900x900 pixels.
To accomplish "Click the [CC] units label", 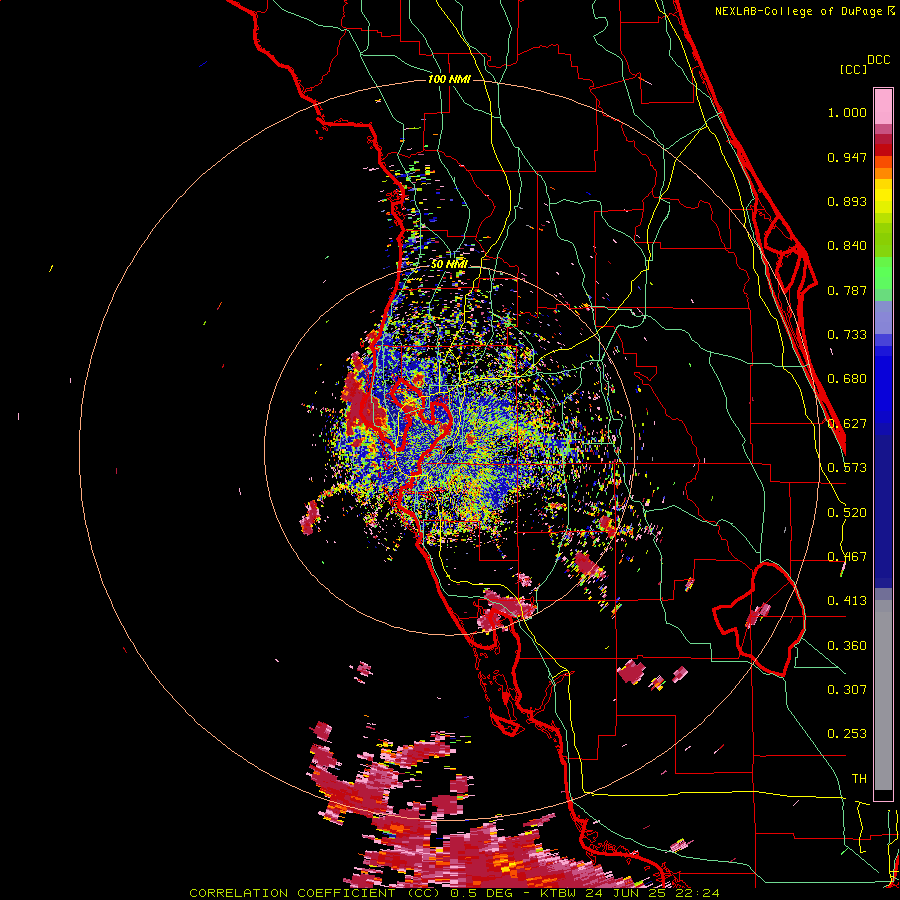I will (853, 69).
